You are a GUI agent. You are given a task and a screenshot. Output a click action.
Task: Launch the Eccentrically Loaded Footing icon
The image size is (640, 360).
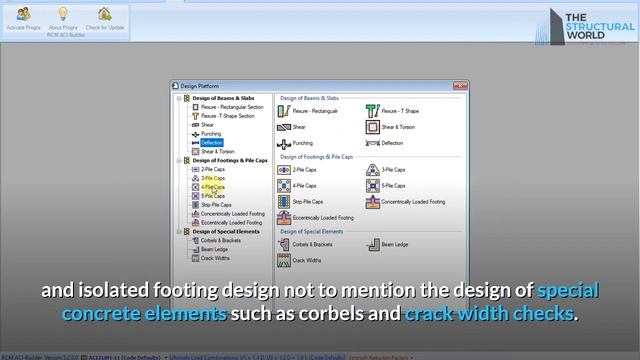point(284,218)
